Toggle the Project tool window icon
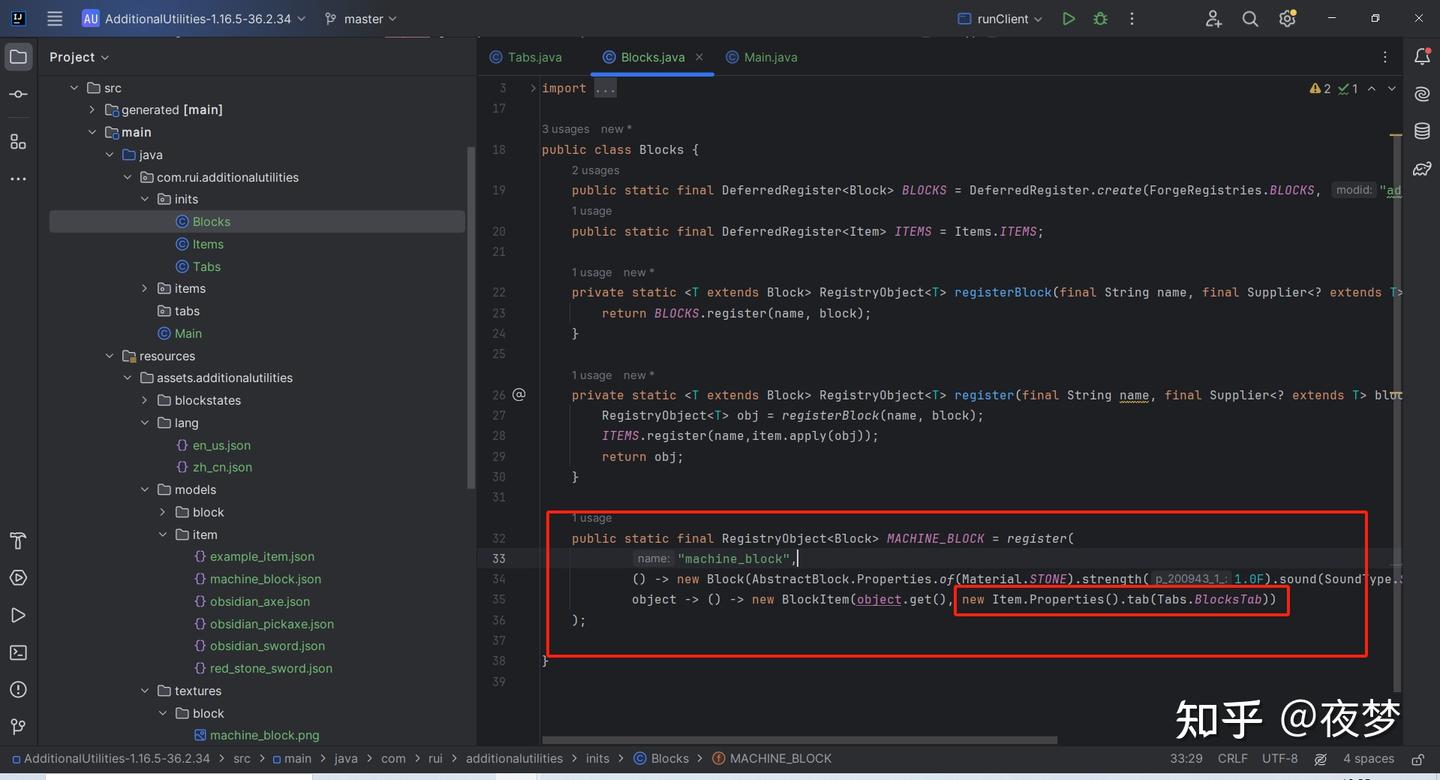This screenshot has width=1440, height=780. pyautogui.click(x=18, y=57)
